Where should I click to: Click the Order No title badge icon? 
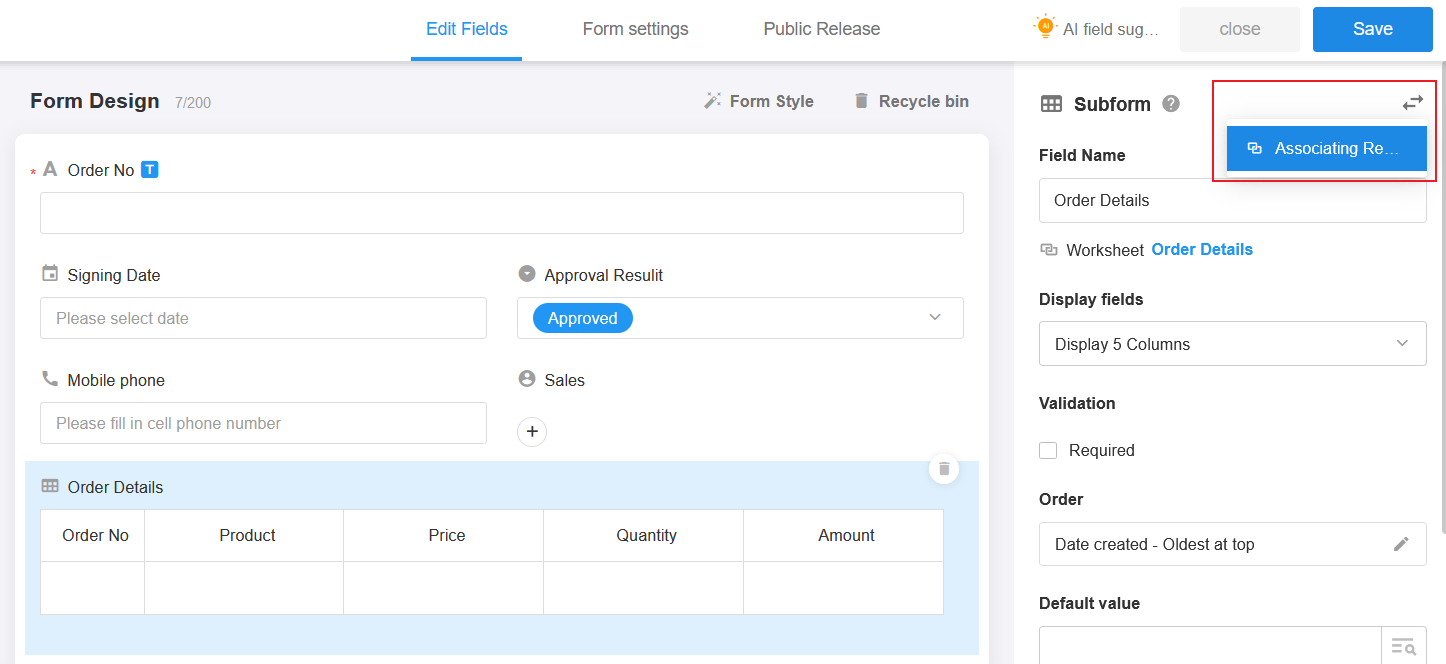click(x=149, y=169)
